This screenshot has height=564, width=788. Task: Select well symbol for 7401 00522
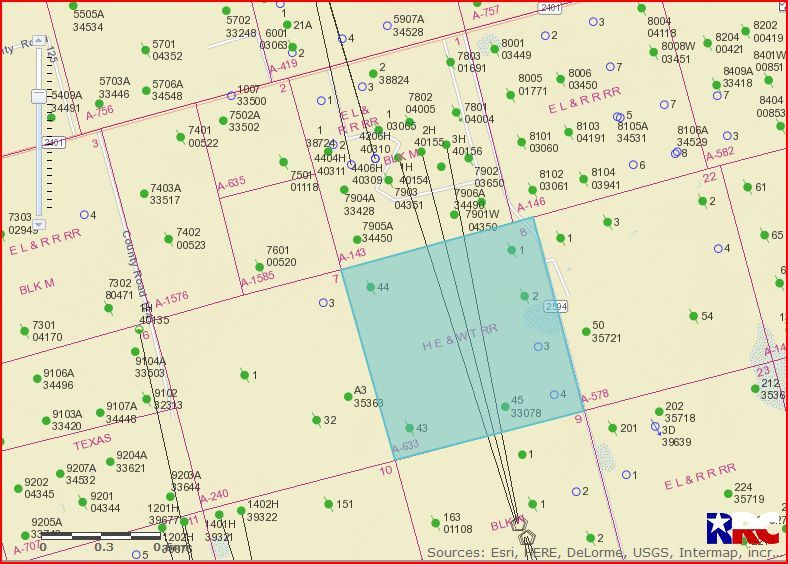pos(181,136)
